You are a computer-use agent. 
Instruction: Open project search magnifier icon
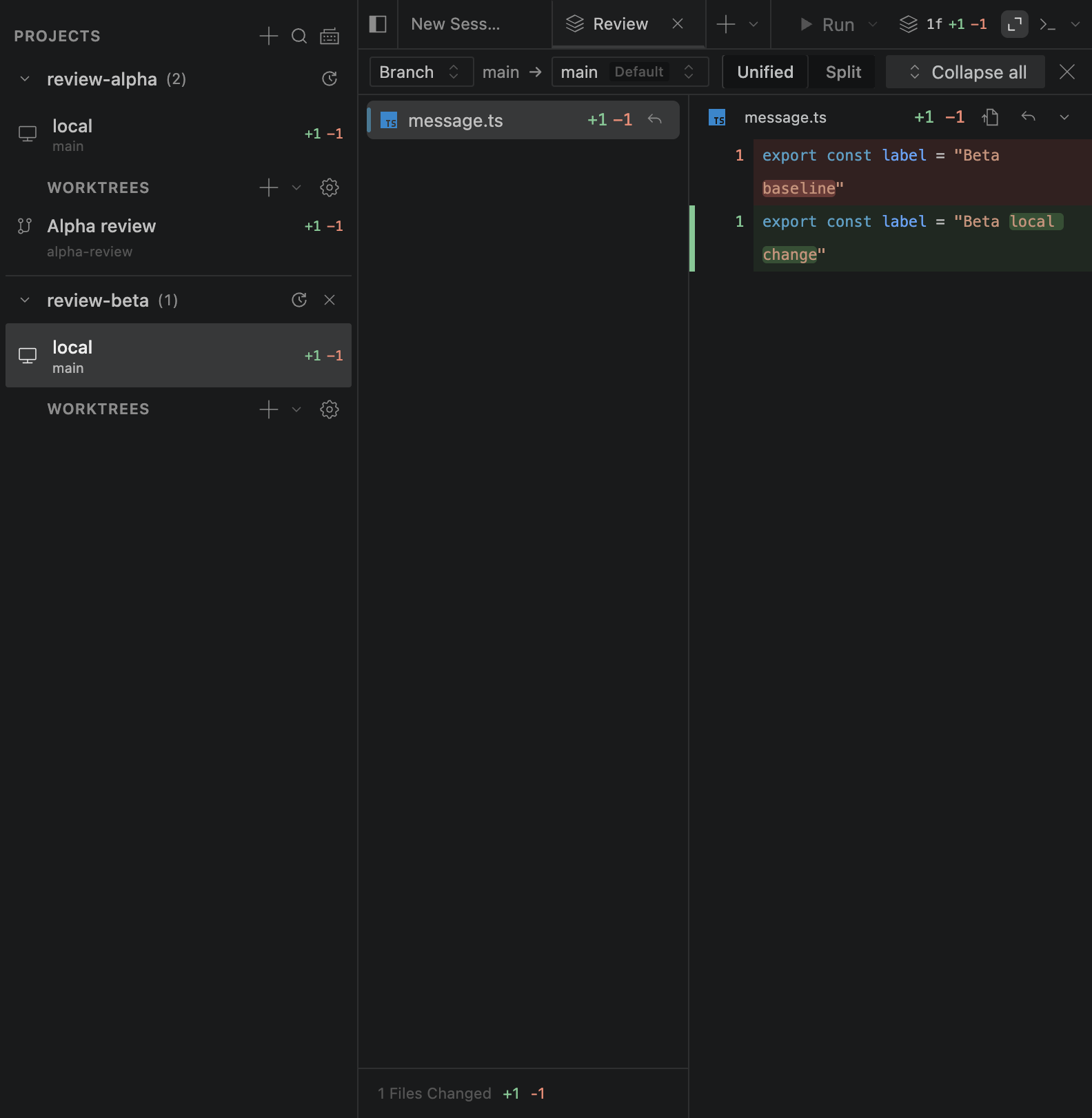(x=299, y=36)
